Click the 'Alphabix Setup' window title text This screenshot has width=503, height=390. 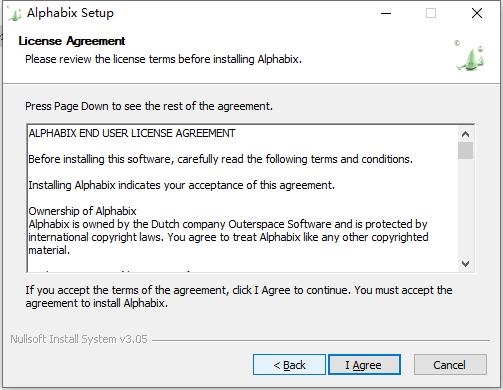(70, 13)
